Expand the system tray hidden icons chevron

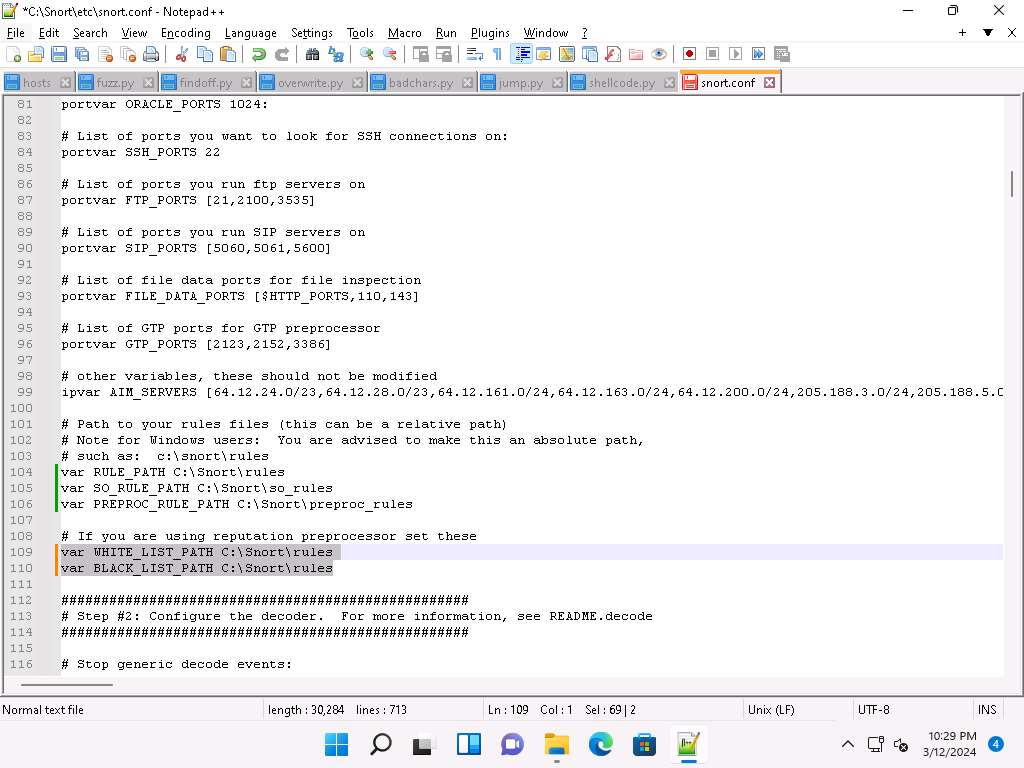pyautogui.click(x=848, y=744)
